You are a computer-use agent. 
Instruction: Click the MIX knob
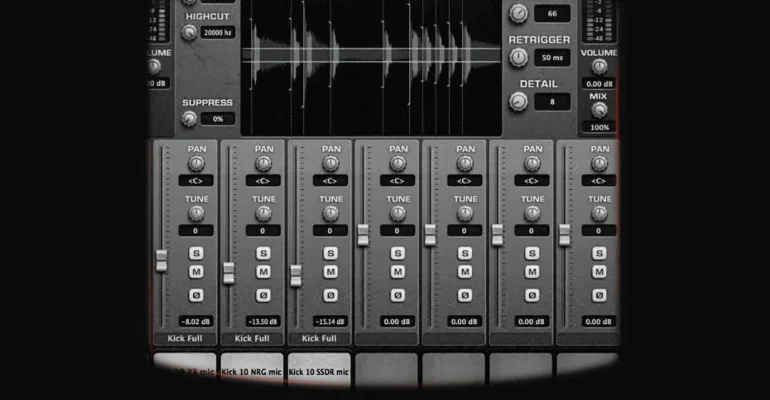pyautogui.click(x=599, y=110)
